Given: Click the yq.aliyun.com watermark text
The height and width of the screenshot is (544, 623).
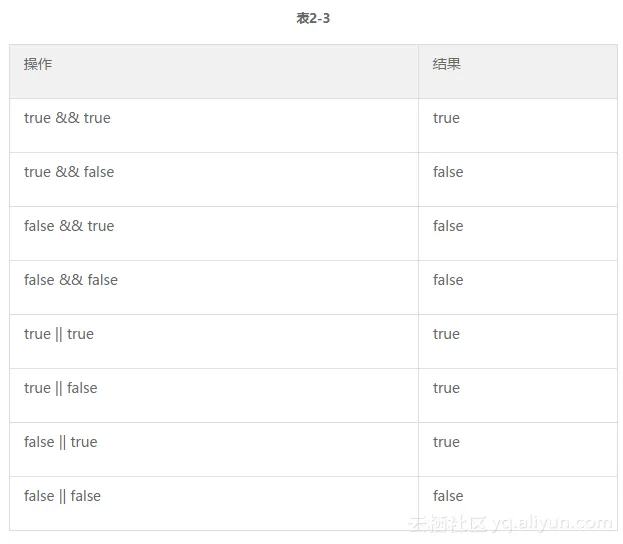Looking at the screenshot, I should click(x=552, y=523).
